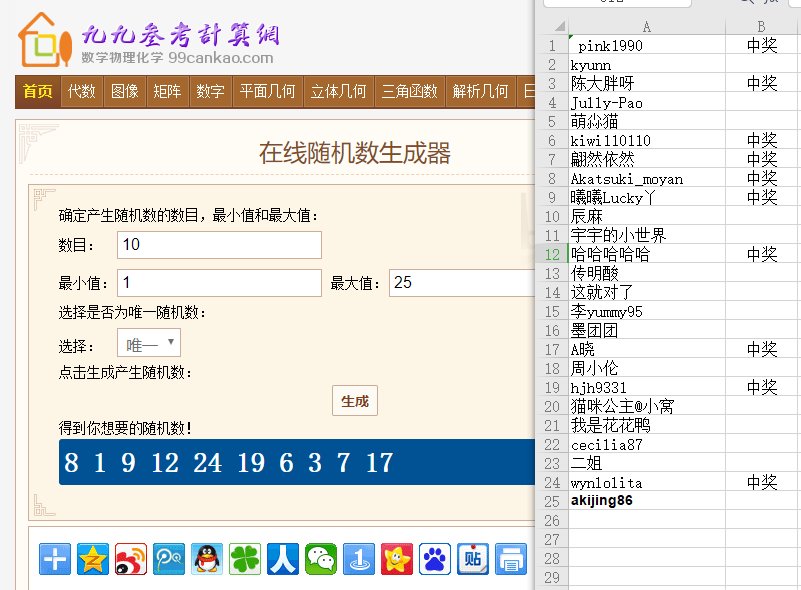This screenshot has height=590, width=801.
Task: Click the printer icon
Action: pyautogui.click(x=511, y=559)
